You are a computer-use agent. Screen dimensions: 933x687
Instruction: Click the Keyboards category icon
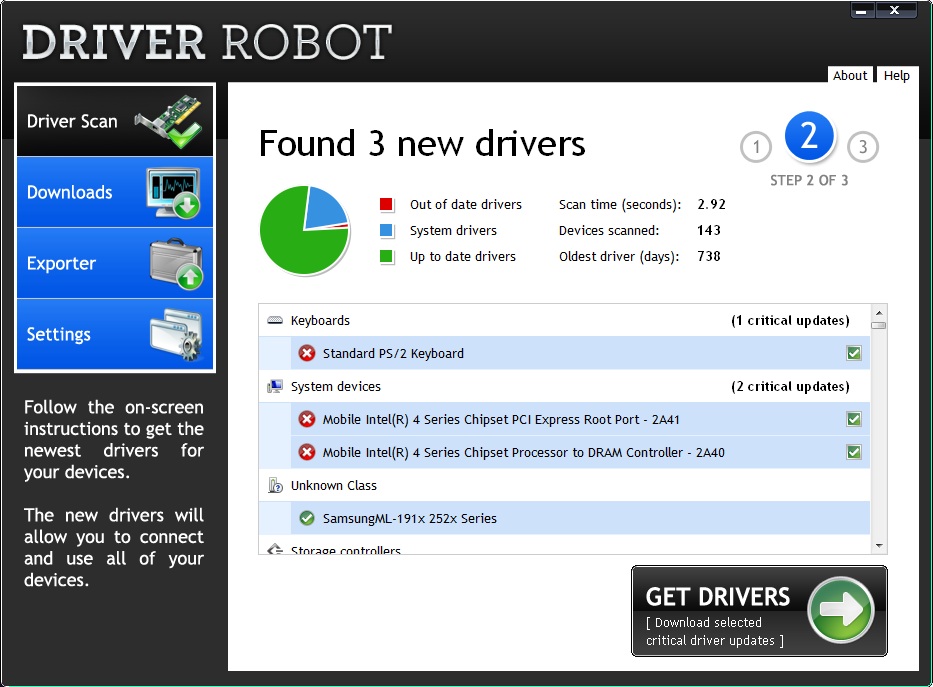(275, 321)
